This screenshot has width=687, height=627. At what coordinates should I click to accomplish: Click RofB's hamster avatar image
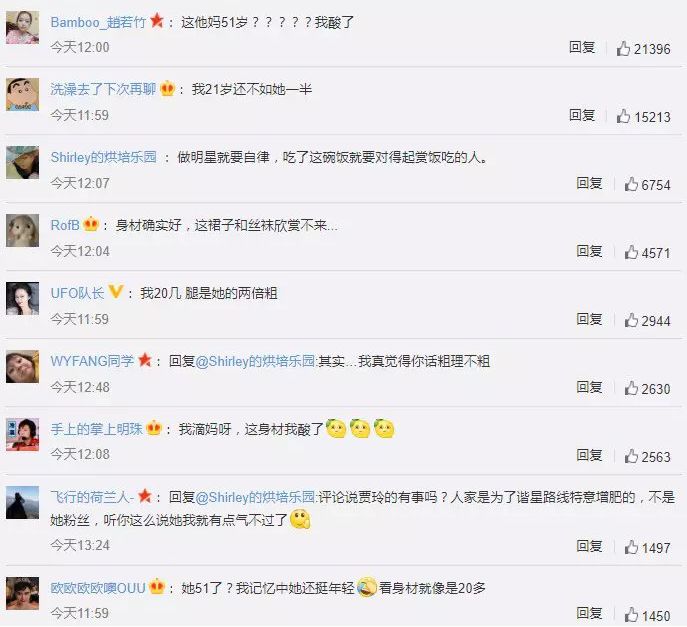22,230
